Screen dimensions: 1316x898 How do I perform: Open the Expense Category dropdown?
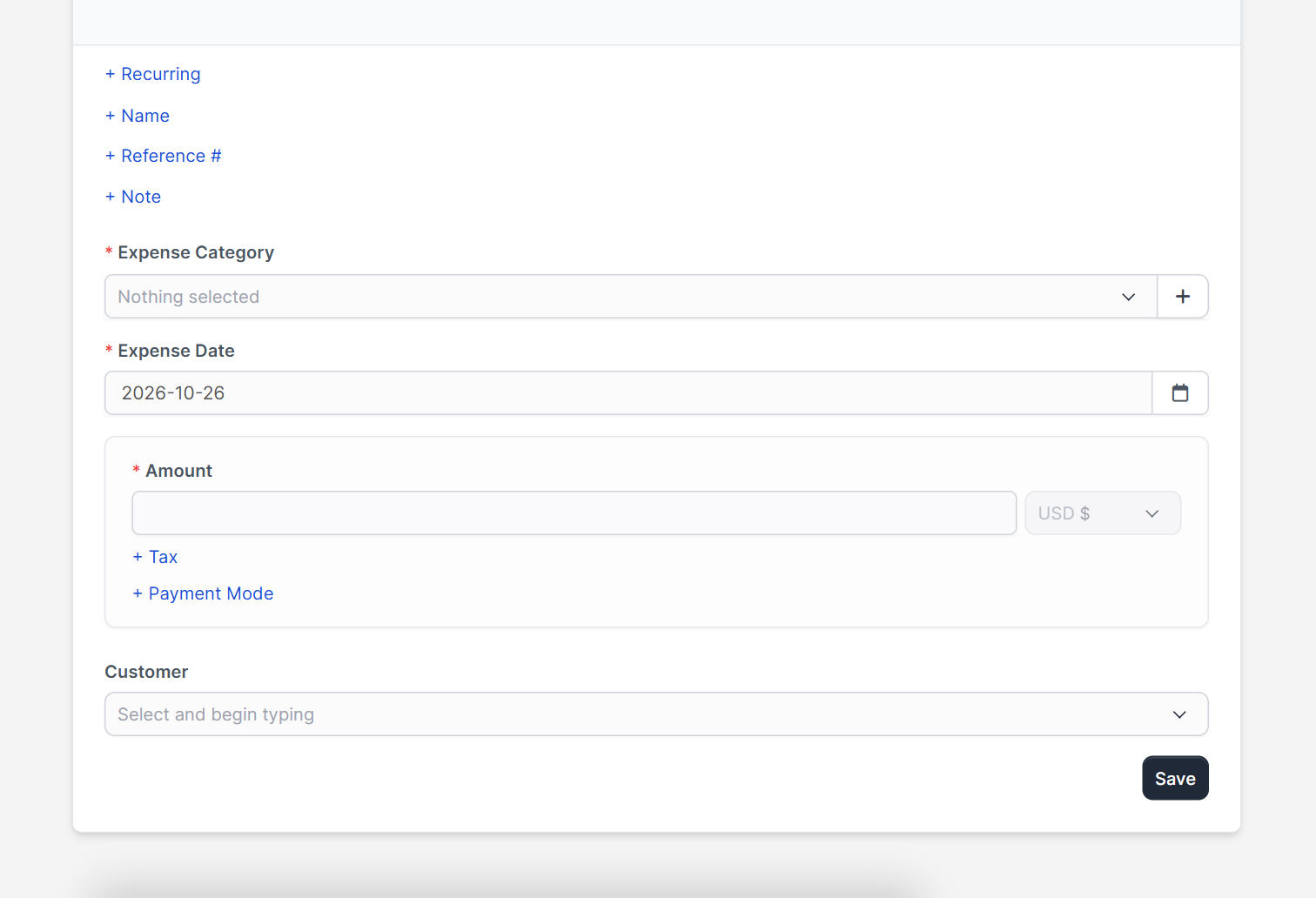[x=631, y=297]
